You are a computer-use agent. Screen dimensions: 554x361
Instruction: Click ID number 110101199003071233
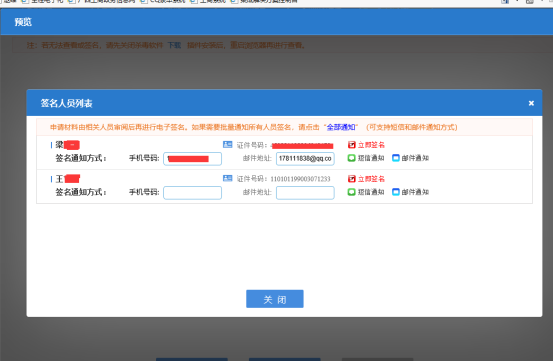(300, 179)
